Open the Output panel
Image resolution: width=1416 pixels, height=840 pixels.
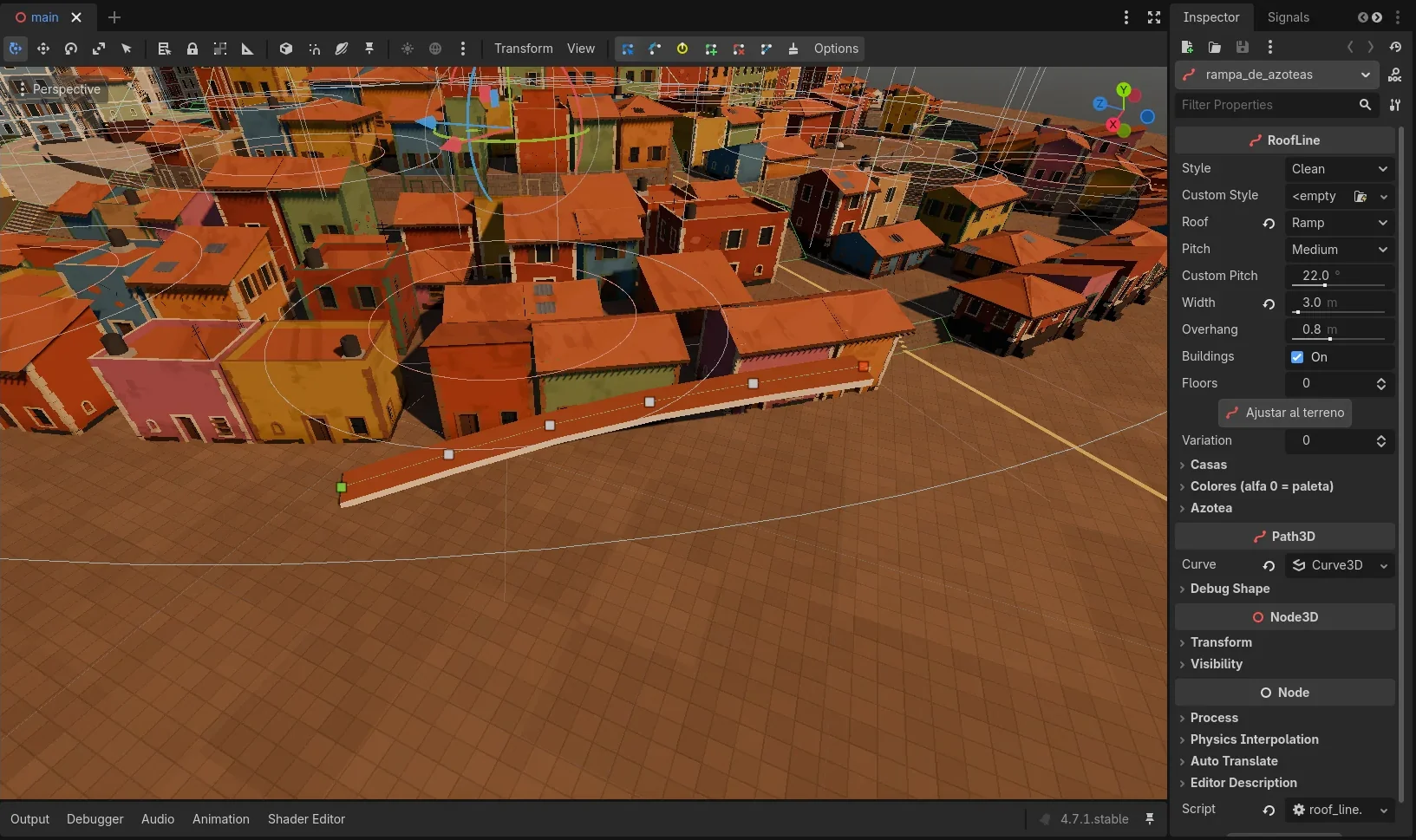[x=29, y=819]
